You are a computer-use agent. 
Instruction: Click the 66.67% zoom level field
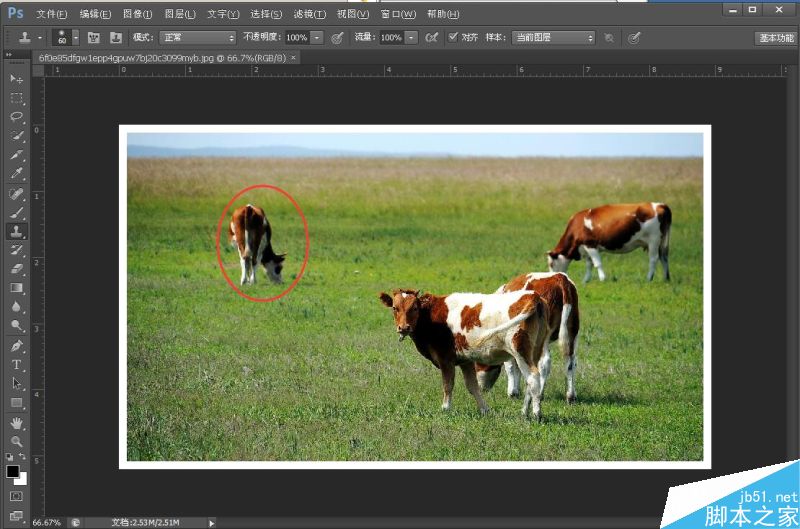coord(46,522)
